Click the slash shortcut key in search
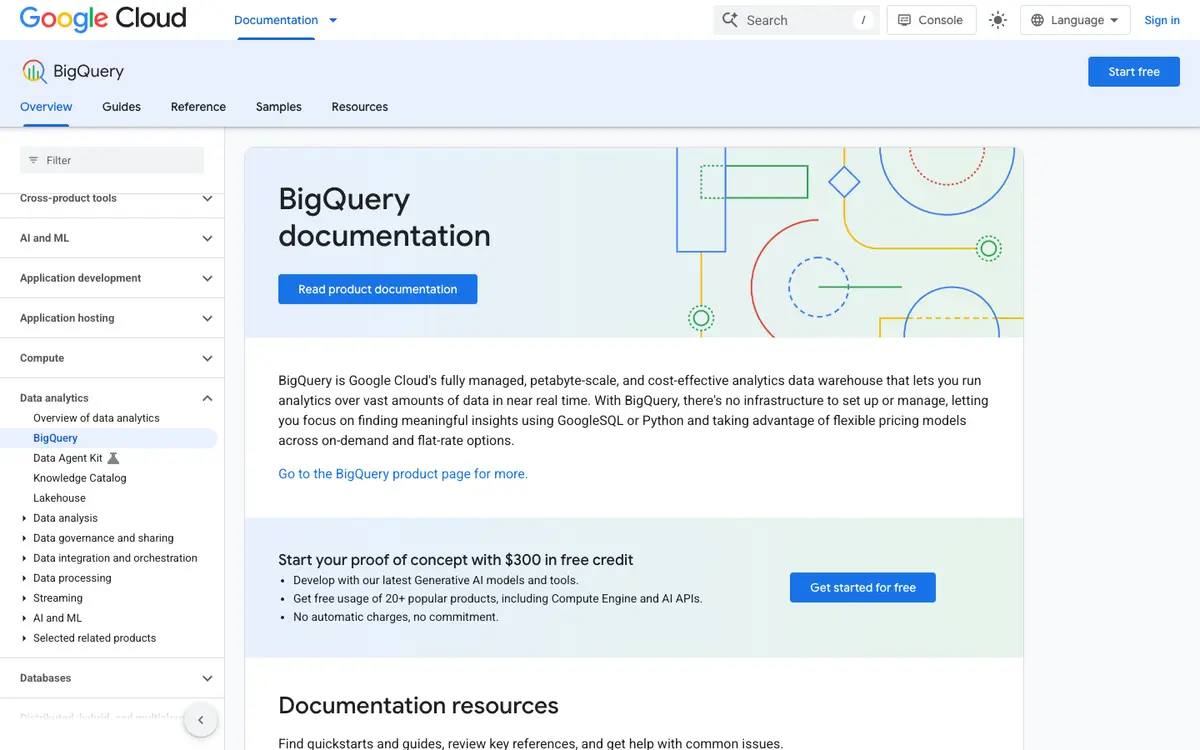1200x750 pixels. (x=863, y=20)
